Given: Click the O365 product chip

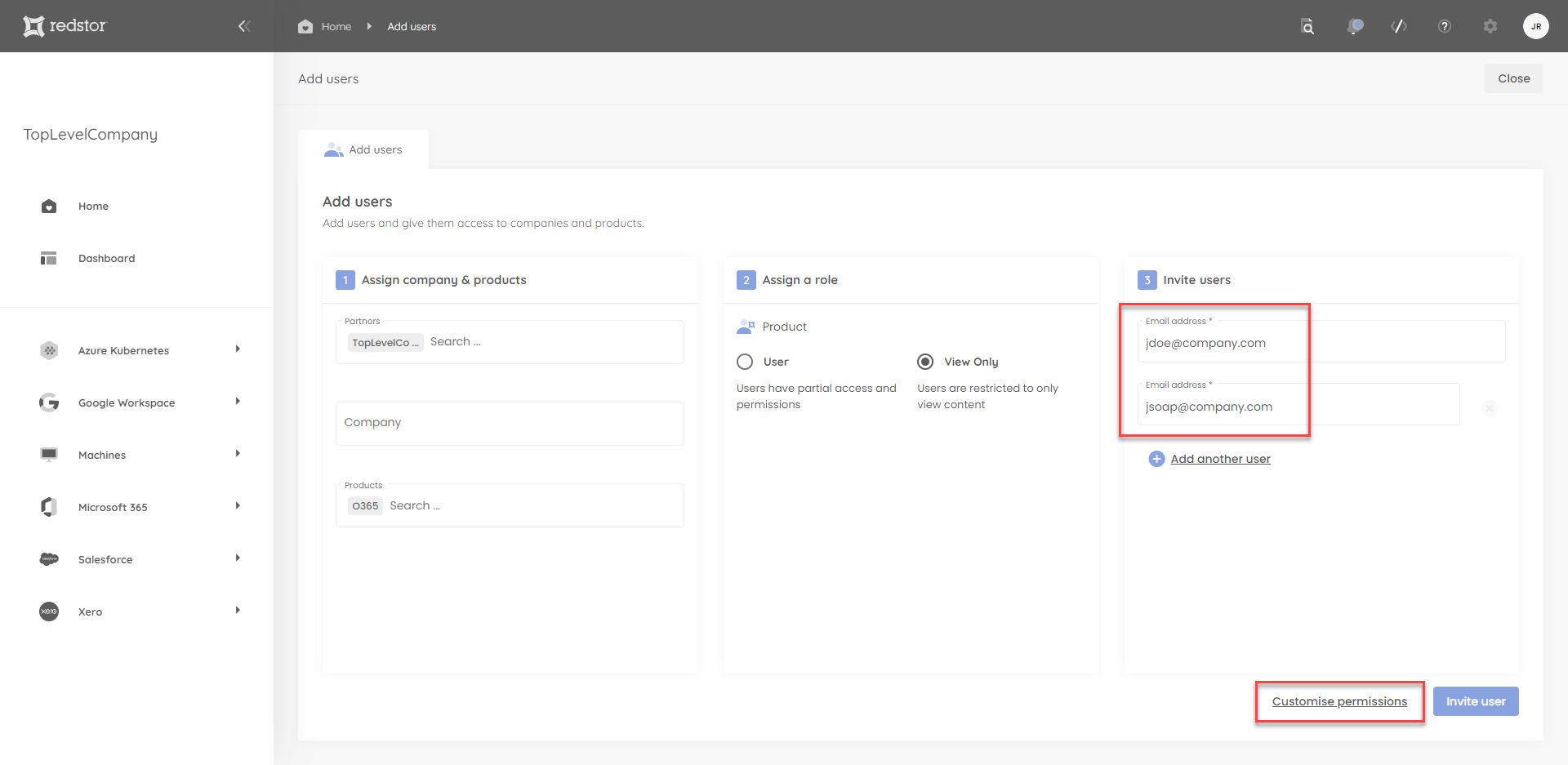Looking at the screenshot, I should click(x=365, y=506).
